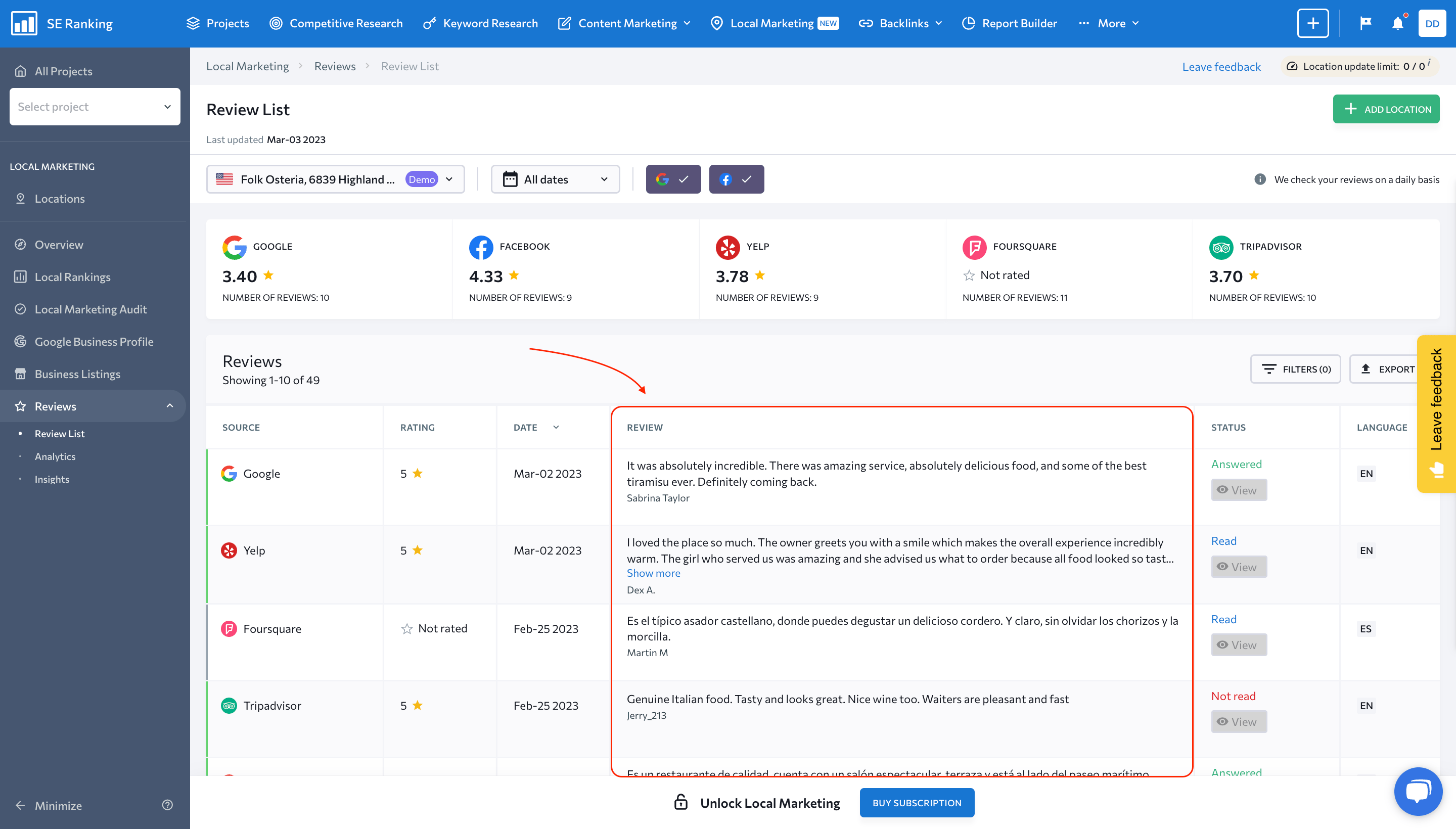Screen dimensions: 1456x829
Task: Open Local Marketing in top nav
Action: tap(775, 23)
